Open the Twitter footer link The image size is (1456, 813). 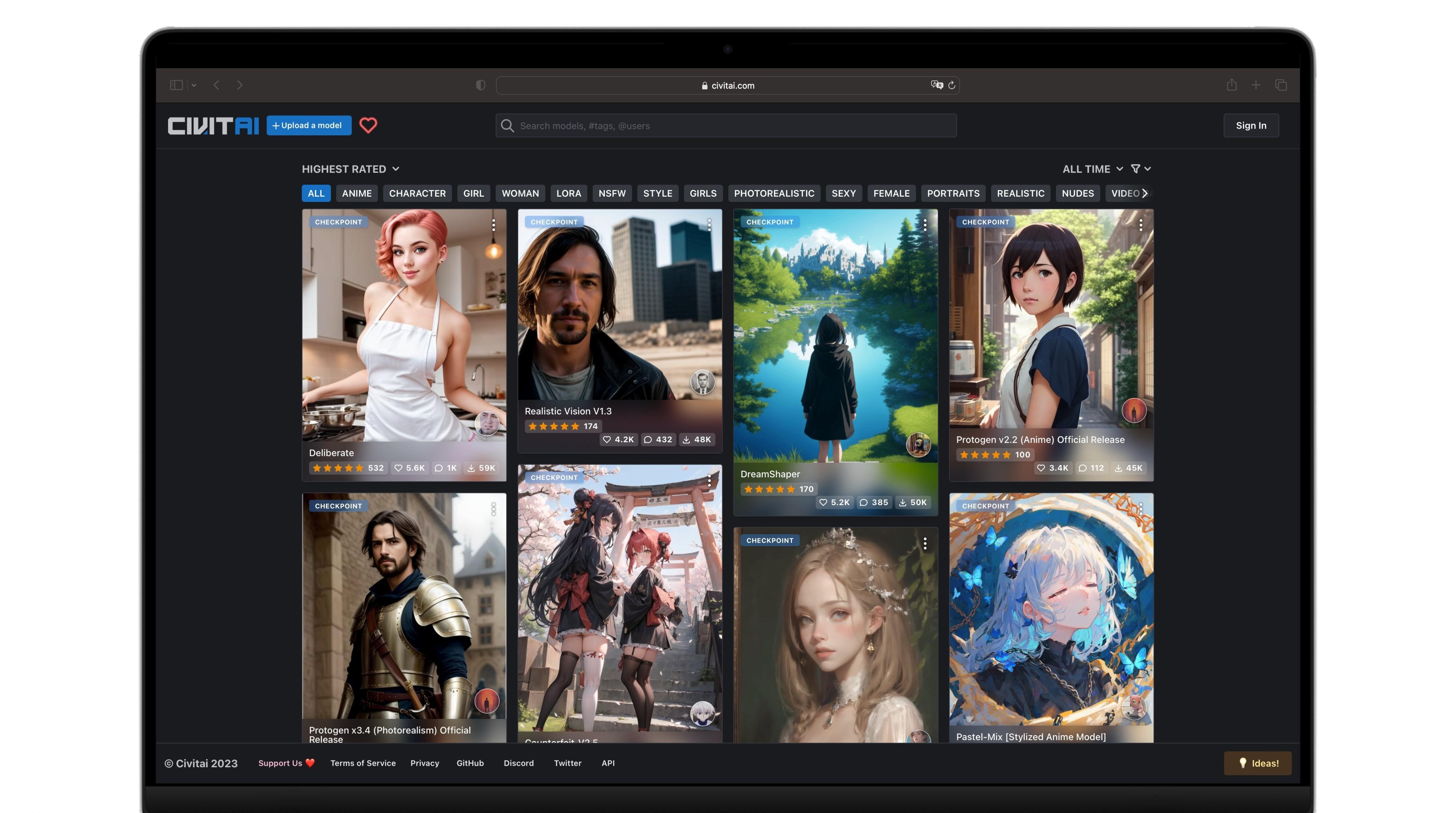568,763
